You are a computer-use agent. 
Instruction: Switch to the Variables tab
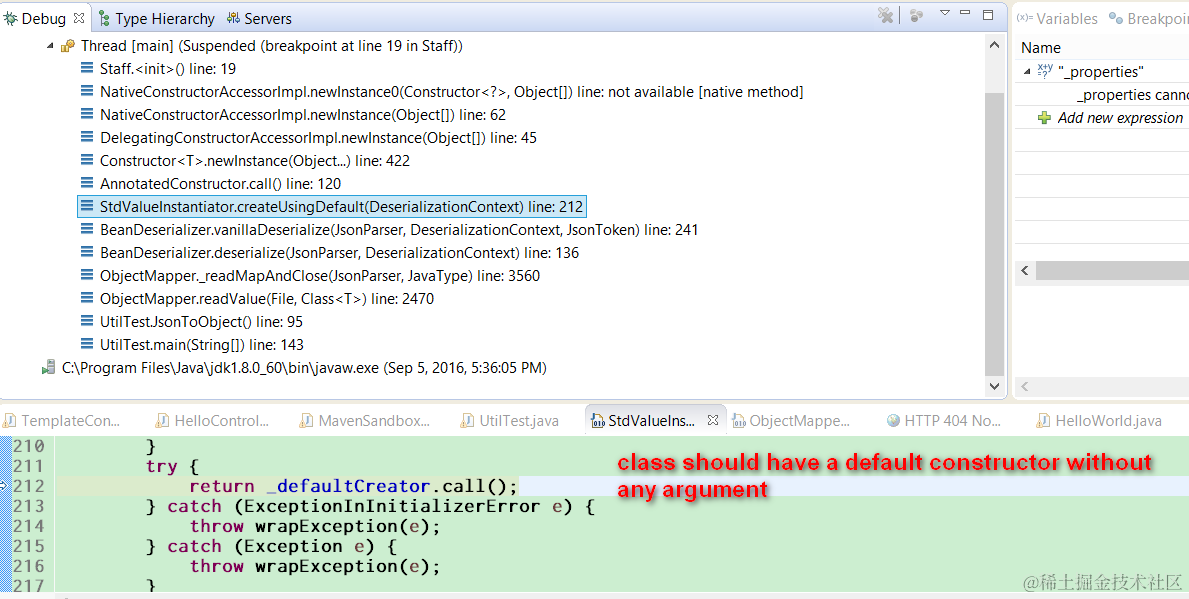coord(1057,18)
